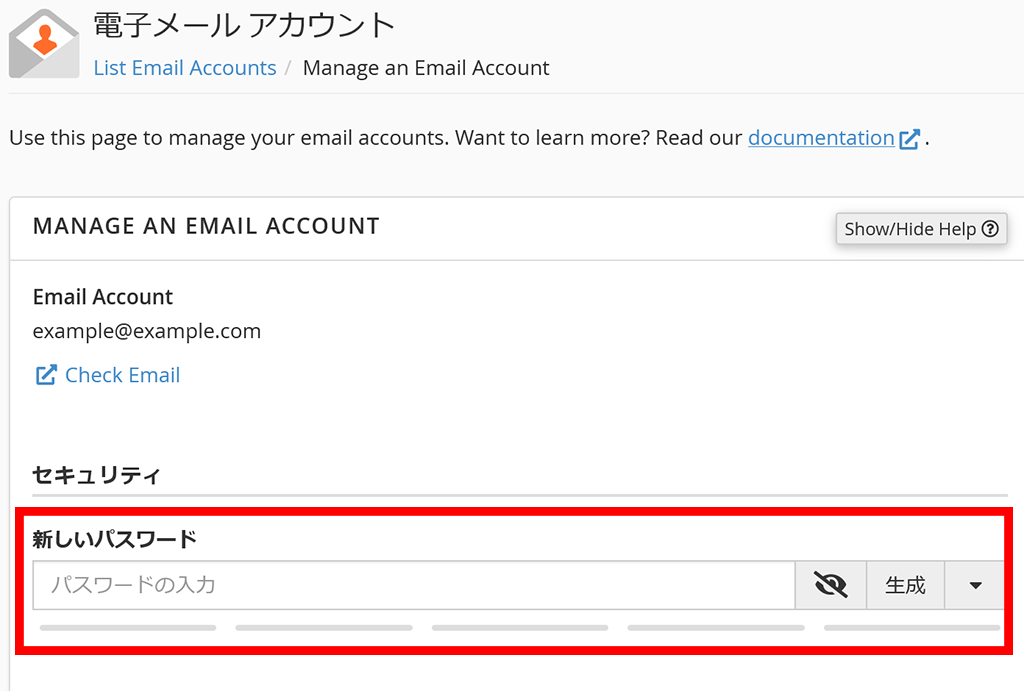
Task: Expand the dropdown arrow next to 生成
Action: pyautogui.click(x=976, y=585)
